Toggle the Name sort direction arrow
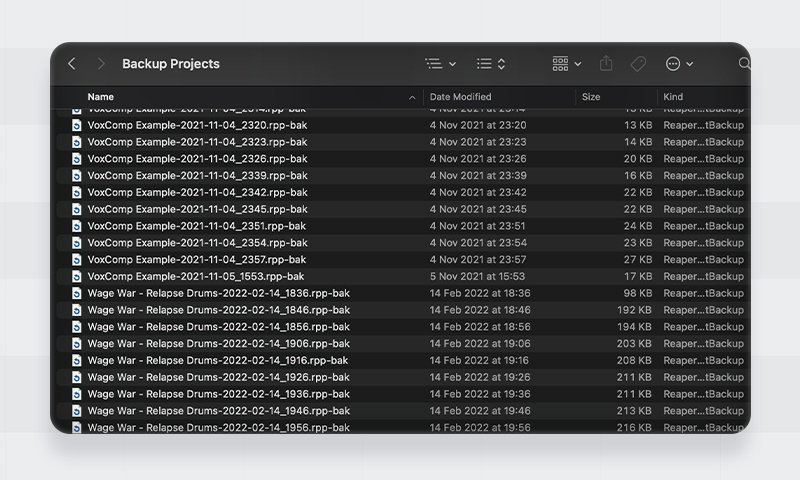Screen dimensions: 800x480 [x=412, y=97]
